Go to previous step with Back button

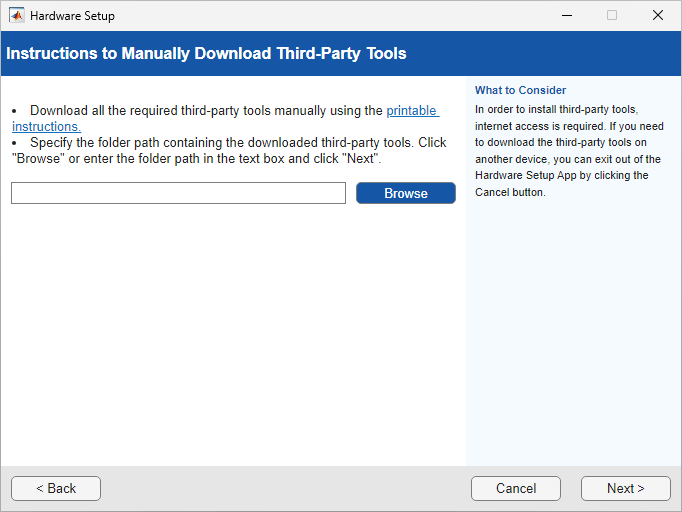(x=56, y=488)
